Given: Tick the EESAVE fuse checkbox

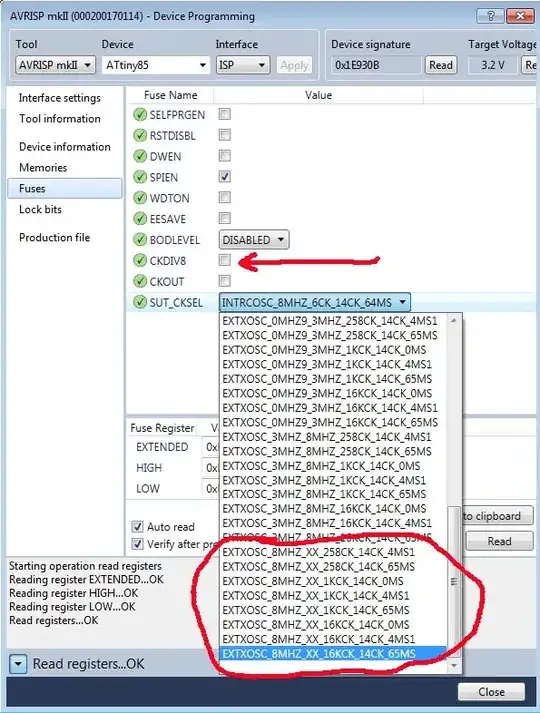Looking at the screenshot, I should pos(225,218).
